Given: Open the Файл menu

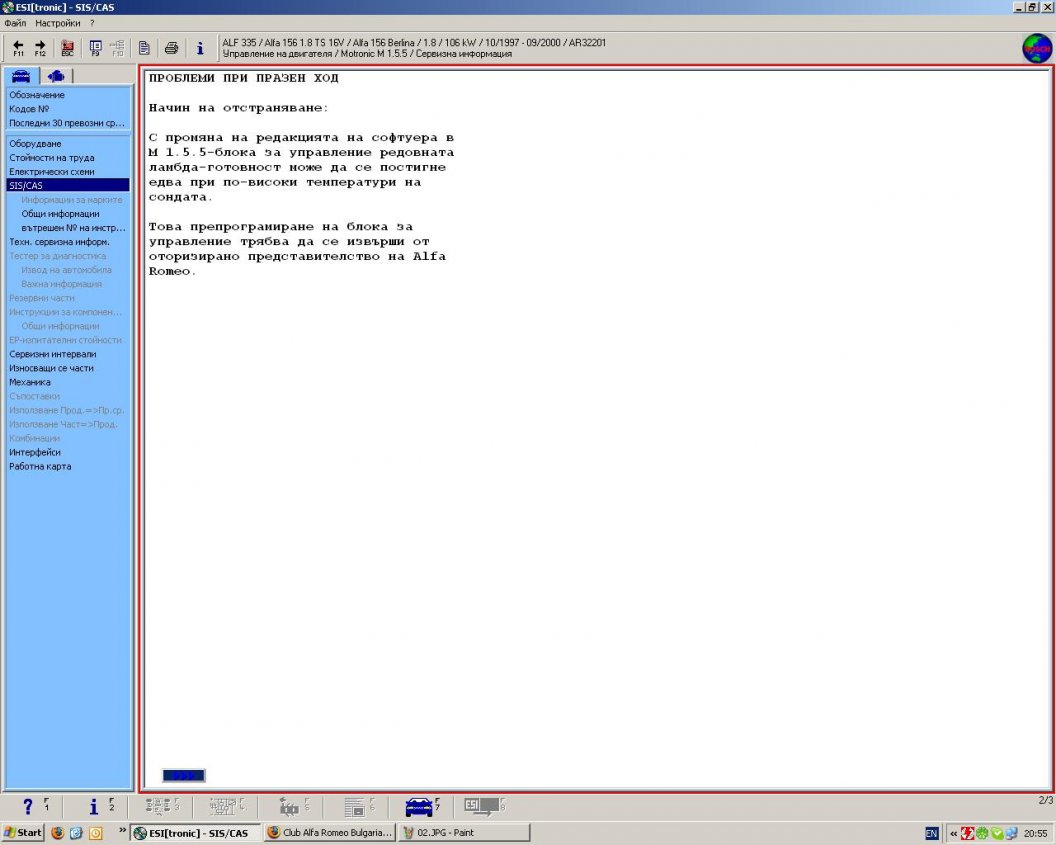Looking at the screenshot, I should pyautogui.click(x=15, y=22).
